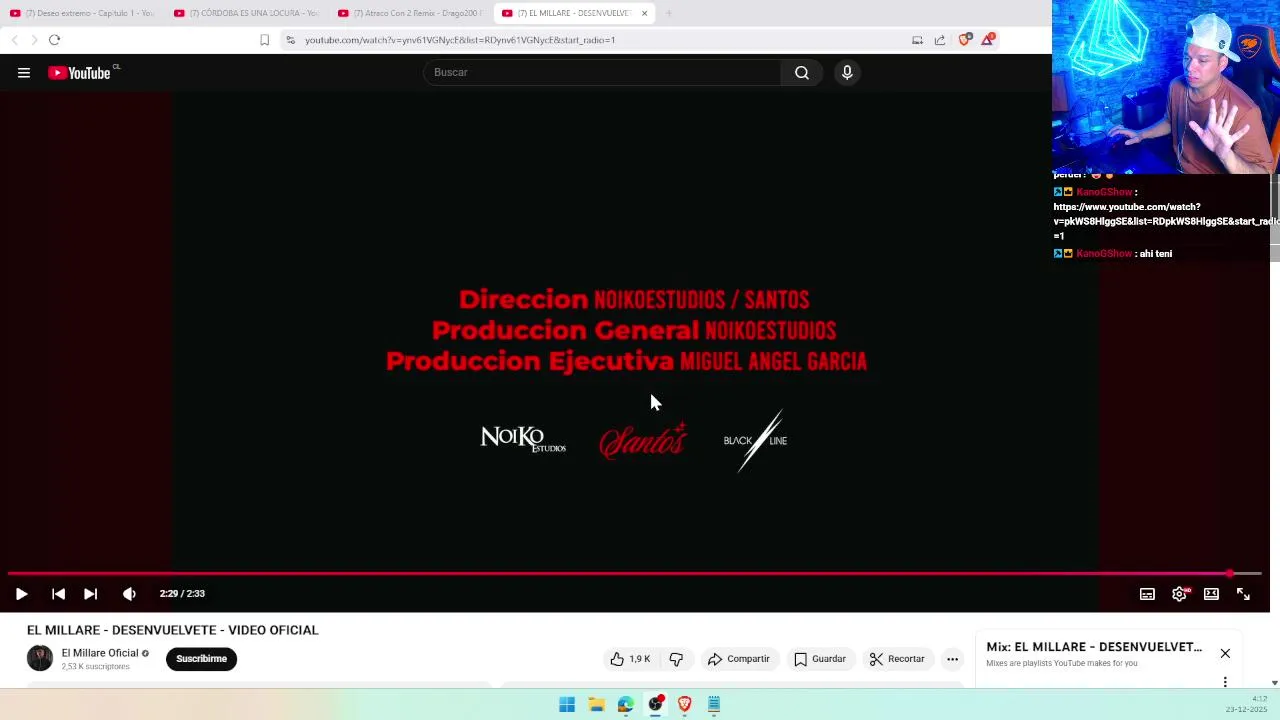Open Notepad from taskbar
Viewport: 1280px width, 720px height.
(714, 704)
